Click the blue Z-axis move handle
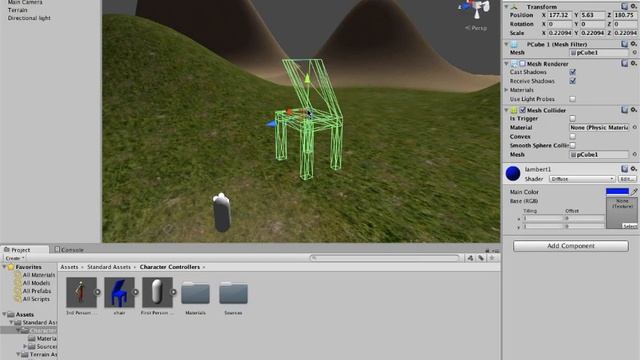Viewport: 640px width, 360px height. [271, 123]
